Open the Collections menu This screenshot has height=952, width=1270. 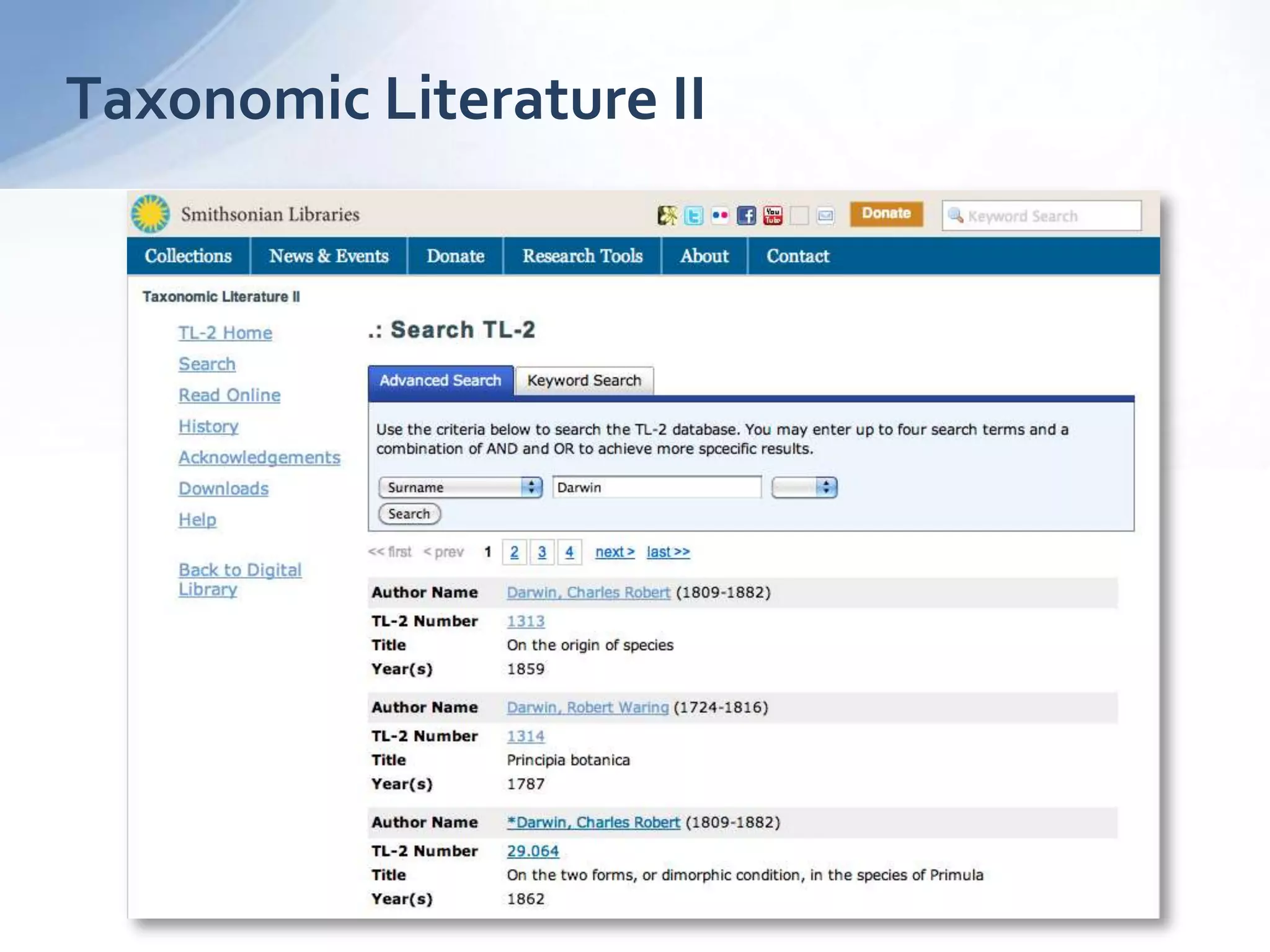pyautogui.click(x=188, y=256)
